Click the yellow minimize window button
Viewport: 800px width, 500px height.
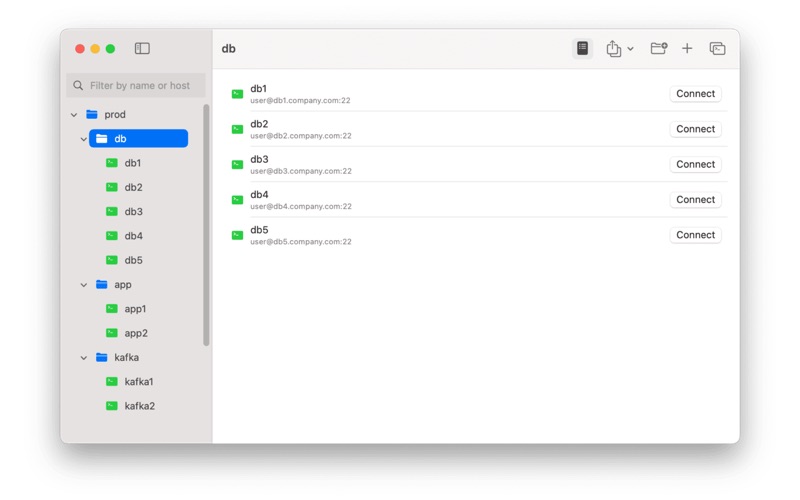pos(95,48)
